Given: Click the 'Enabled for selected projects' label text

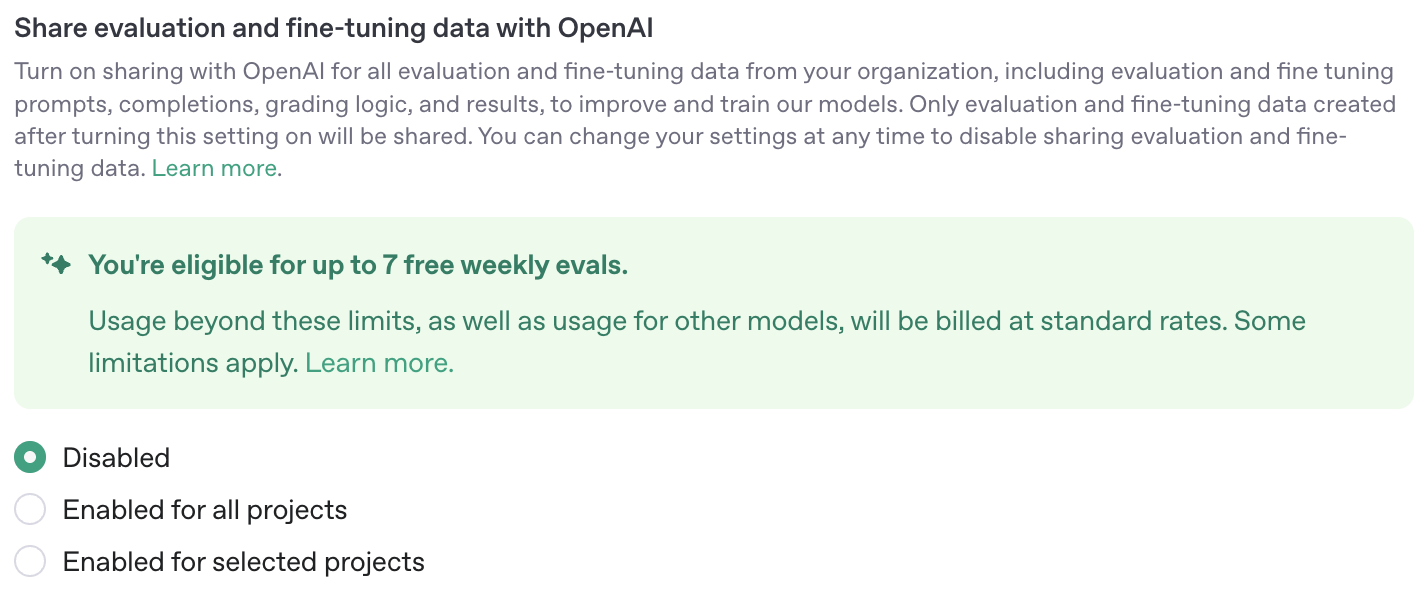Looking at the screenshot, I should click(244, 562).
